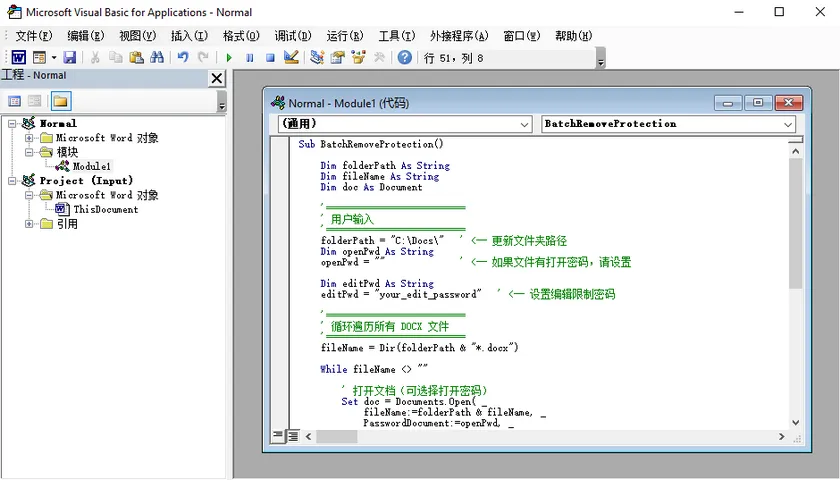Viewport: 840px width, 480px height.
Task: Click the code window scroll down arrow
Action: pos(796,422)
